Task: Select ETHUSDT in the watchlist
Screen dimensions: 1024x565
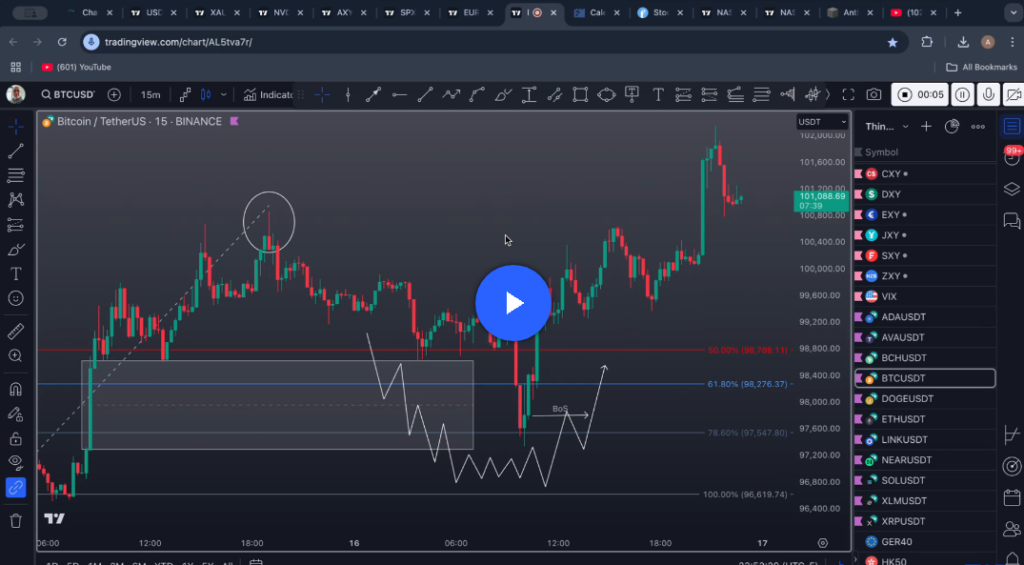Action: pyautogui.click(x=903, y=419)
